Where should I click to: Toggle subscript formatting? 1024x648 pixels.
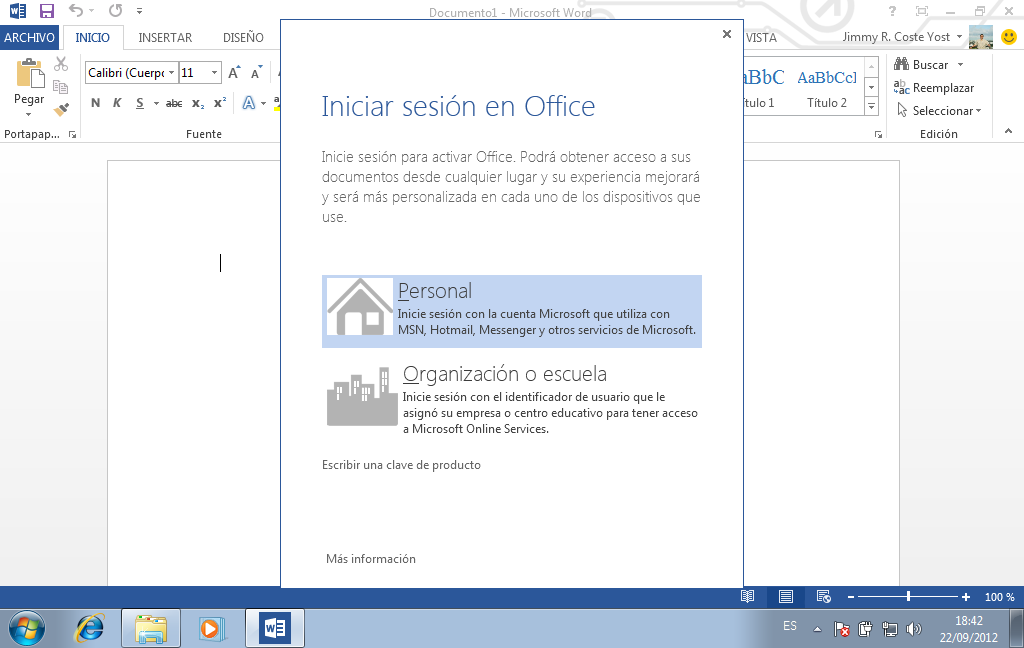click(198, 103)
